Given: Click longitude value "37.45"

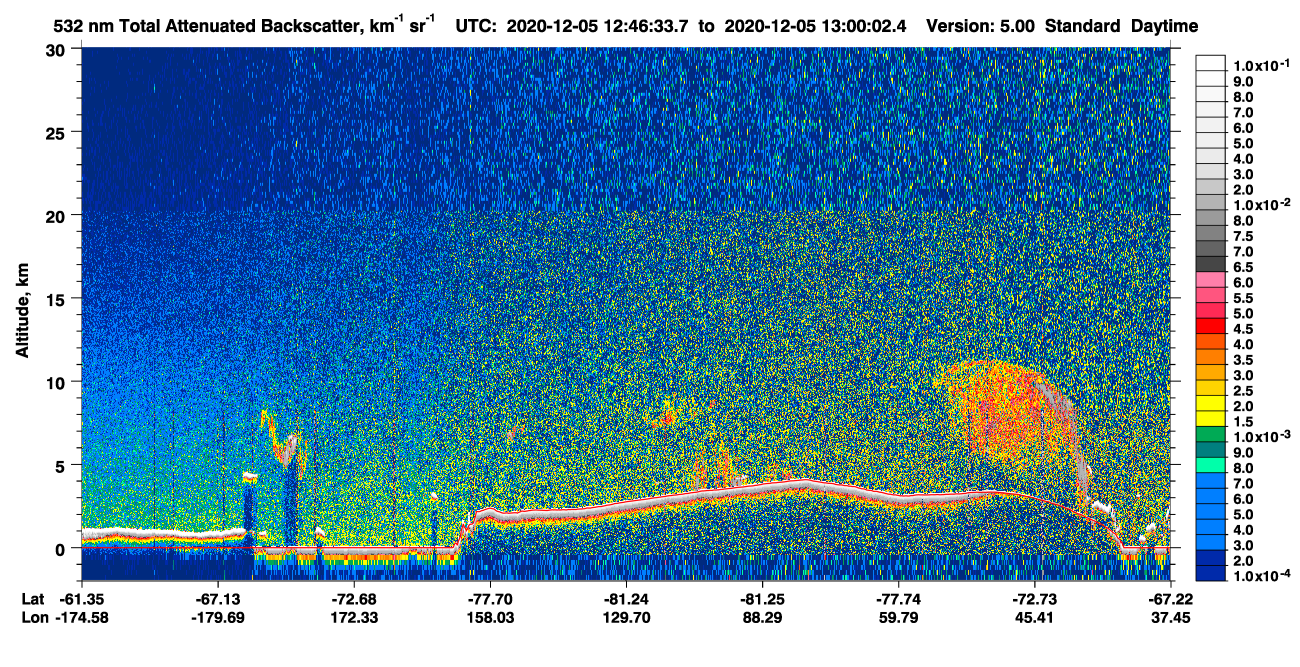Looking at the screenshot, I should click(1170, 617).
